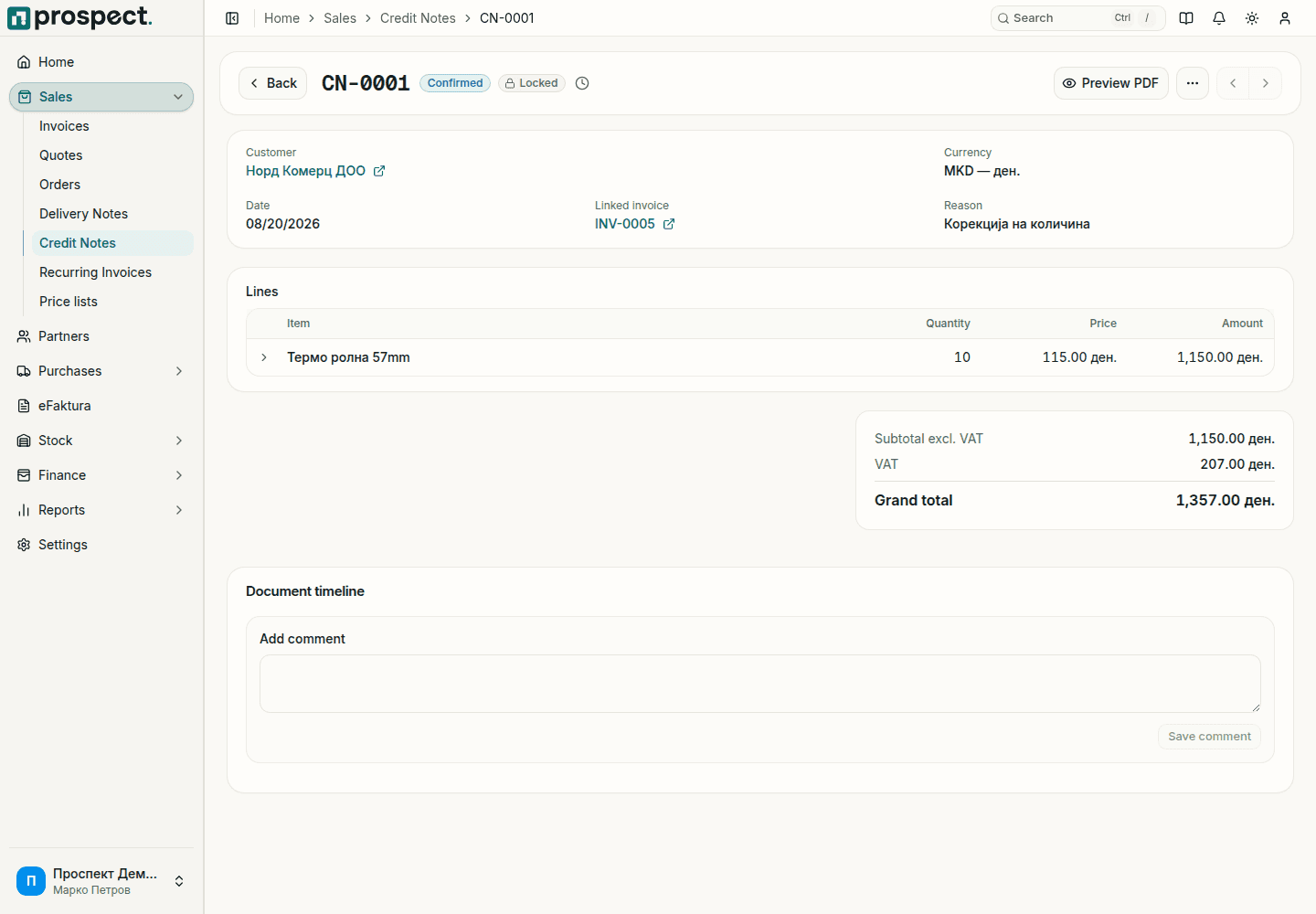Expand the Stock submenu
The image size is (1316, 914).
pos(179,441)
